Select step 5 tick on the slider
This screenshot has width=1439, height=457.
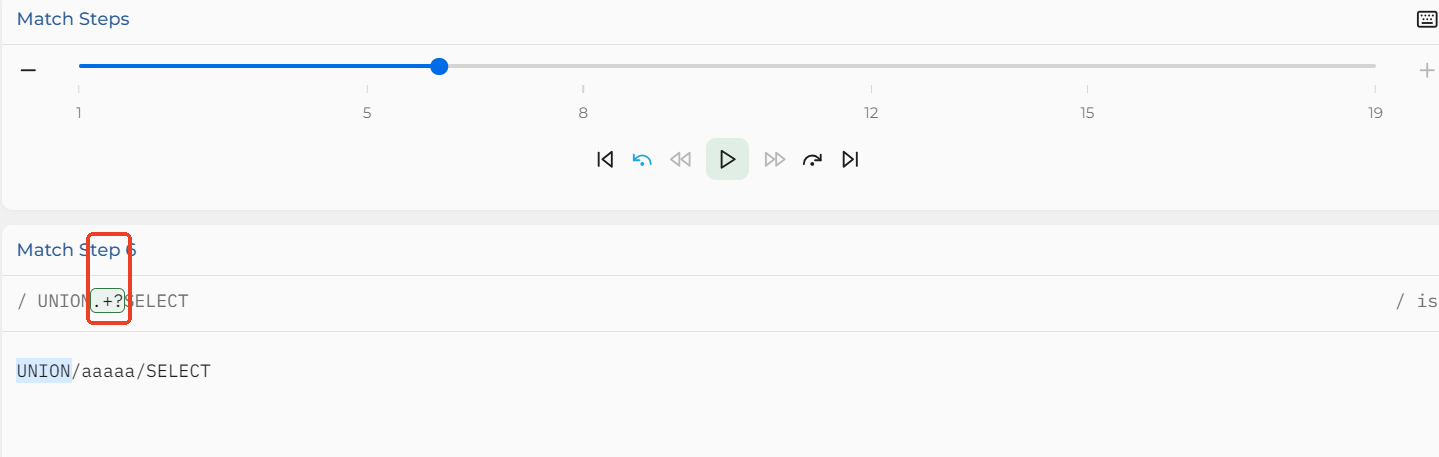point(367,113)
